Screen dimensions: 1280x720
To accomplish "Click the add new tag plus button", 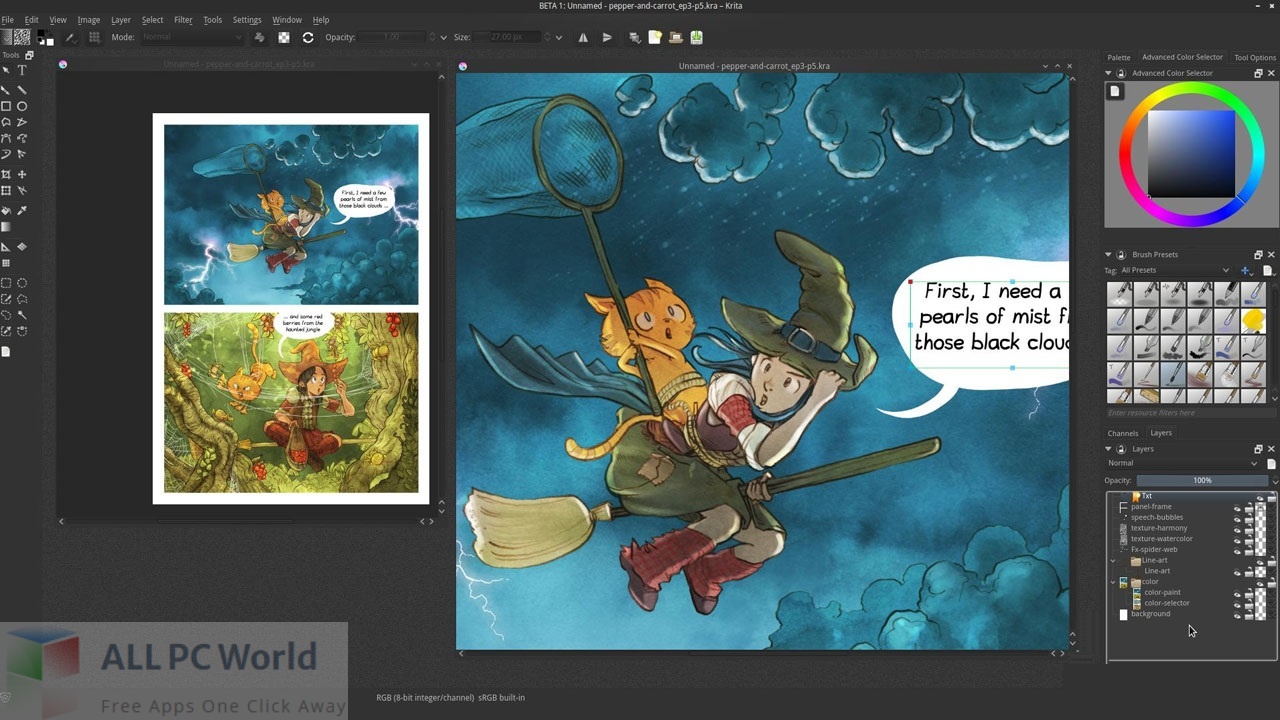I will pos(1246,270).
